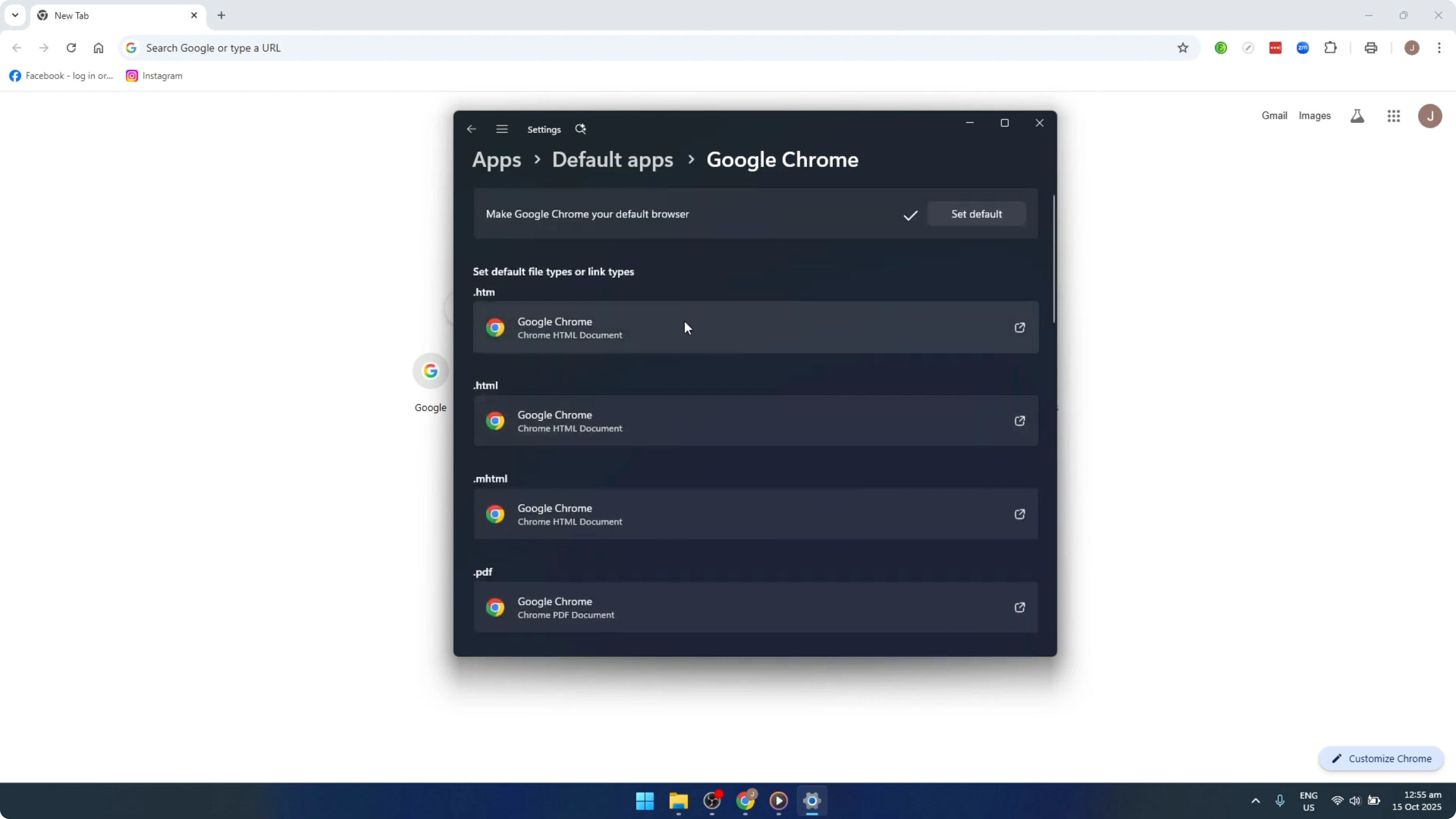This screenshot has width=1456, height=819.
Task: Click the red extension icon
Action: click(1275, 48)
